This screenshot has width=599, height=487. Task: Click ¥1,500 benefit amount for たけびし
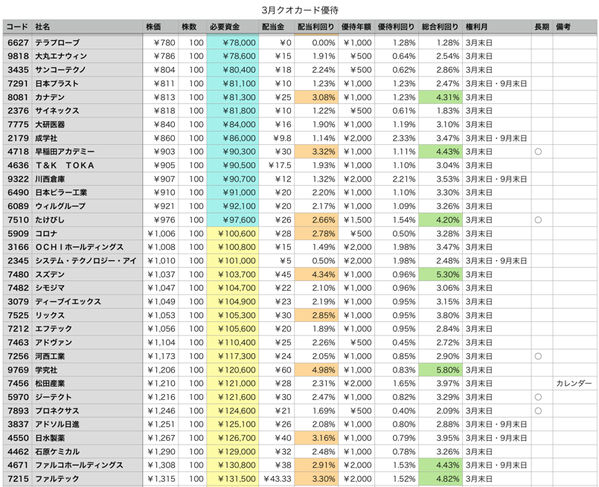356,220
